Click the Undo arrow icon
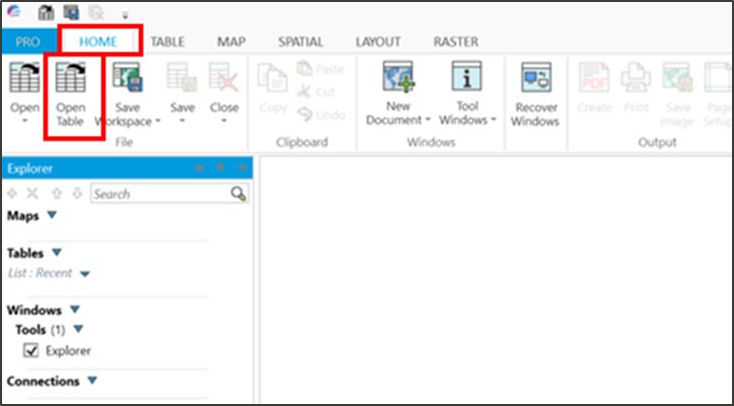The image size is (734, 406). pos(305,114)
